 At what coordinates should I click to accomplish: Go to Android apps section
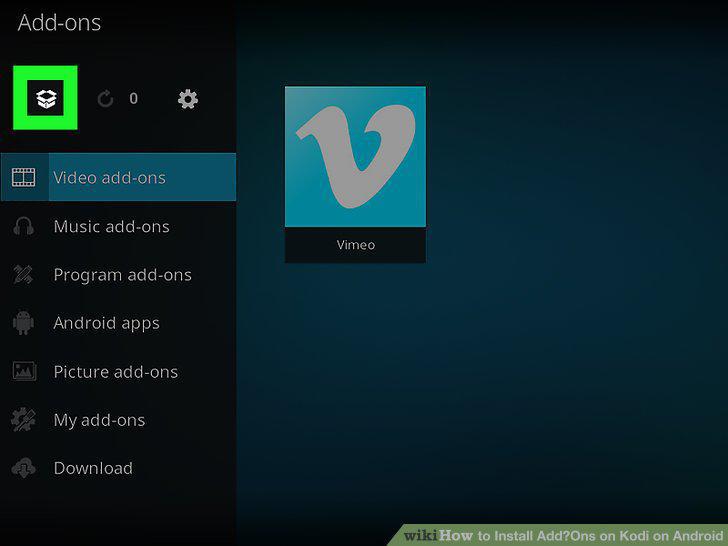coord(118,323)
